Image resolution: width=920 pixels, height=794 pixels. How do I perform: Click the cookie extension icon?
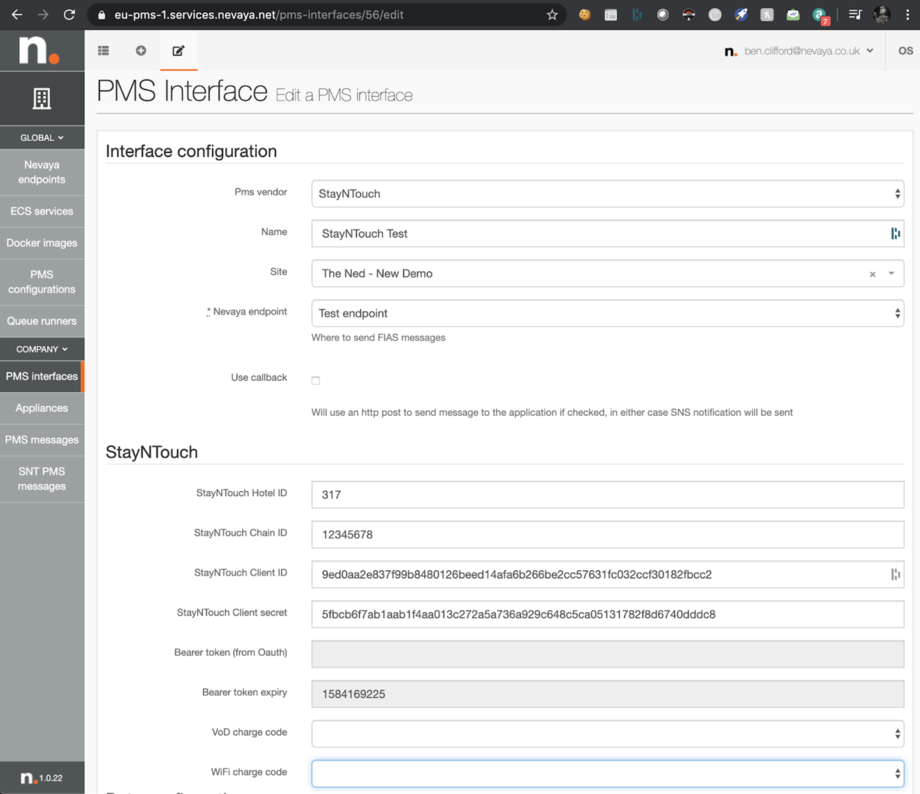(584, 15)
